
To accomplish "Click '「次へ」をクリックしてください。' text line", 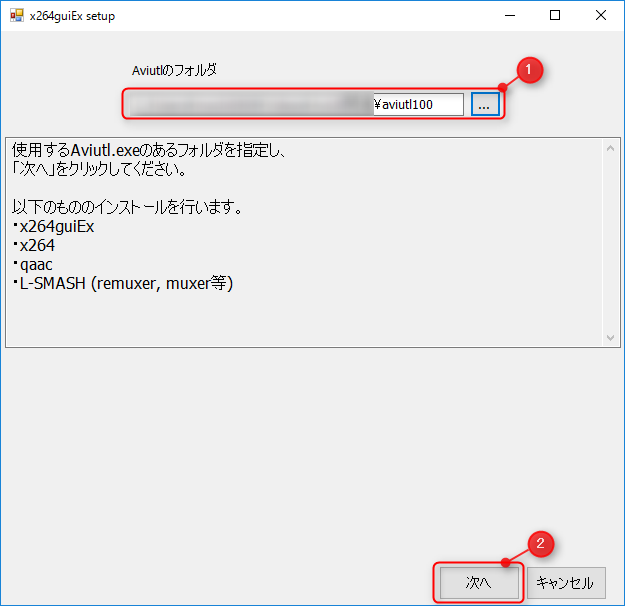I will point(99,169).
